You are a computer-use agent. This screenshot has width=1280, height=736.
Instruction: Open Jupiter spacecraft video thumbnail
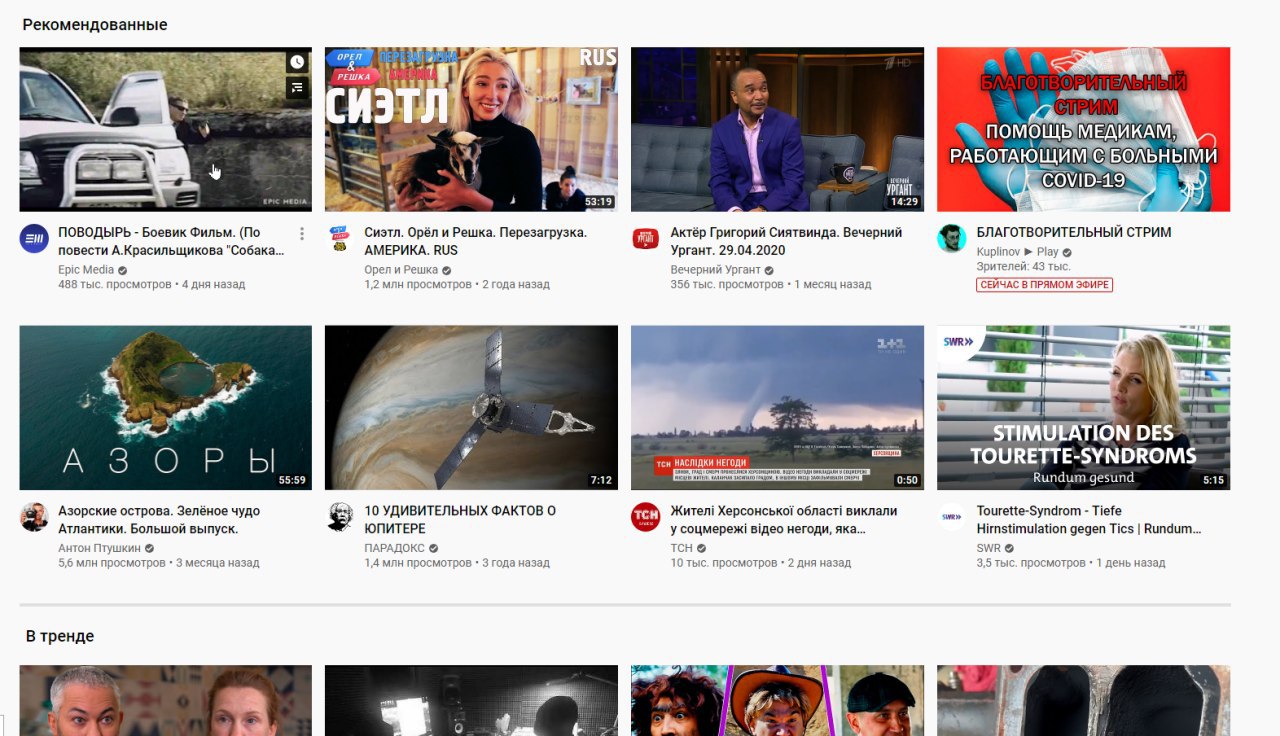tap(471, 407)
